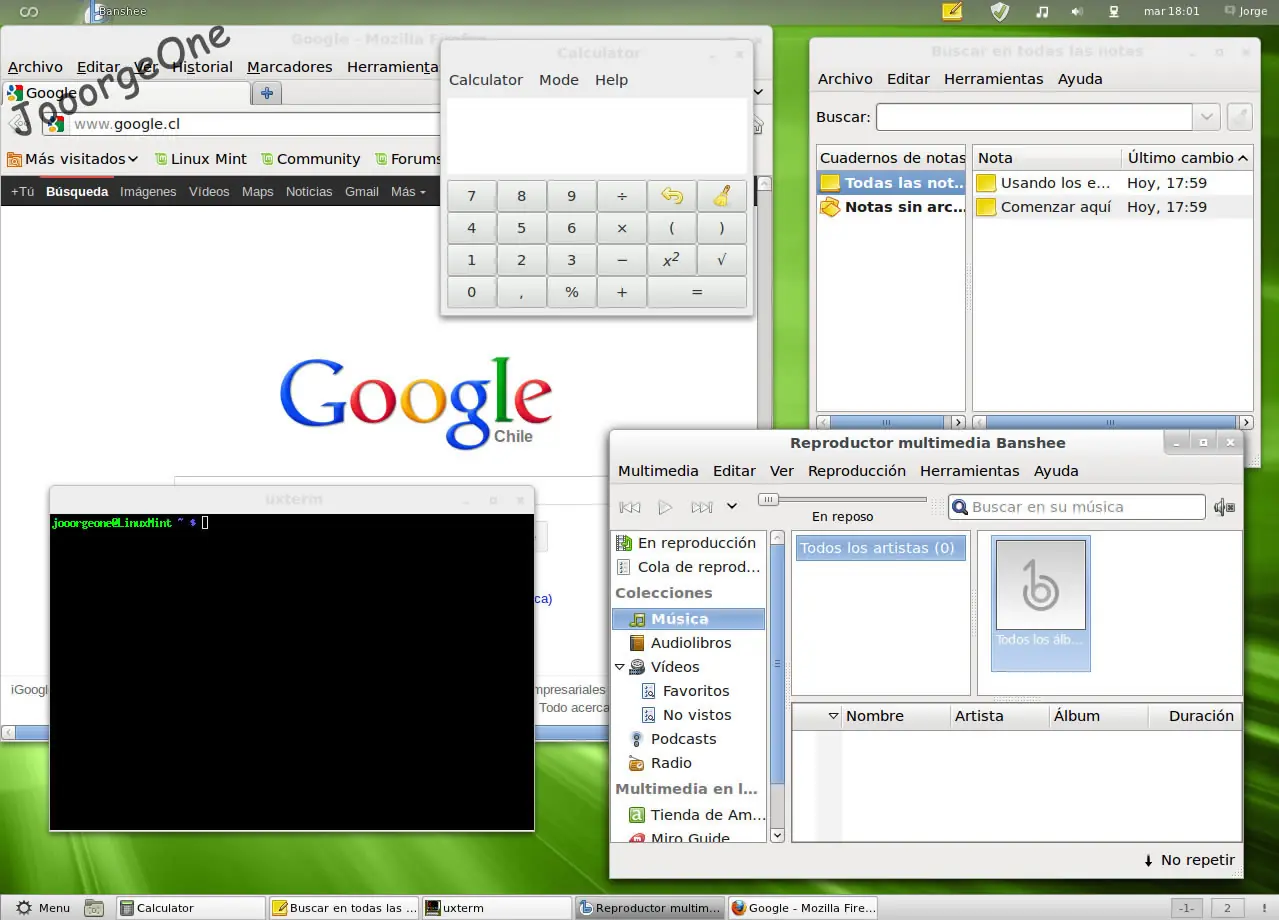
Task: Open the No repetir repeat mode menu
Action: [x=1189, y=860]
